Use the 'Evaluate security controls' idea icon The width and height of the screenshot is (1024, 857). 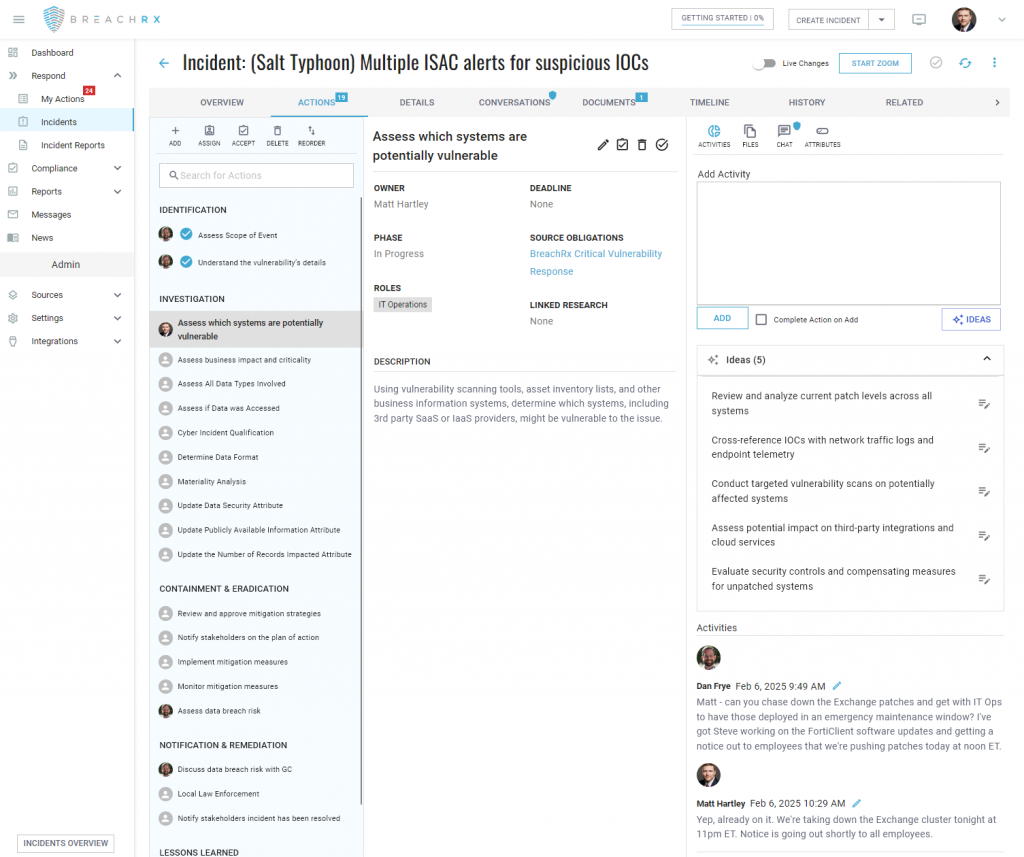[984, 579]
